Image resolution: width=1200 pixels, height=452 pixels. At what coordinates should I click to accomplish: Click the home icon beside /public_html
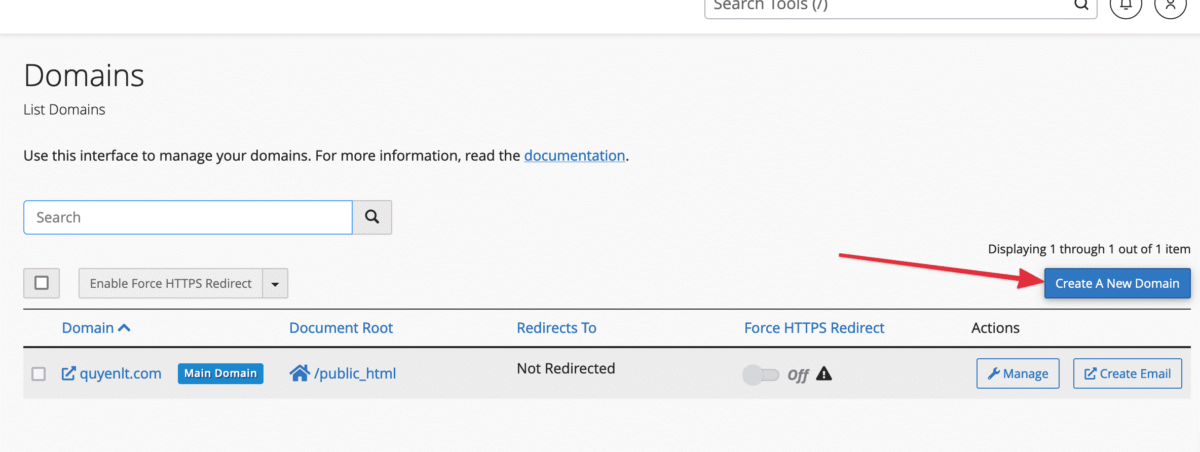pyautogui.click(x=299, y=374)
